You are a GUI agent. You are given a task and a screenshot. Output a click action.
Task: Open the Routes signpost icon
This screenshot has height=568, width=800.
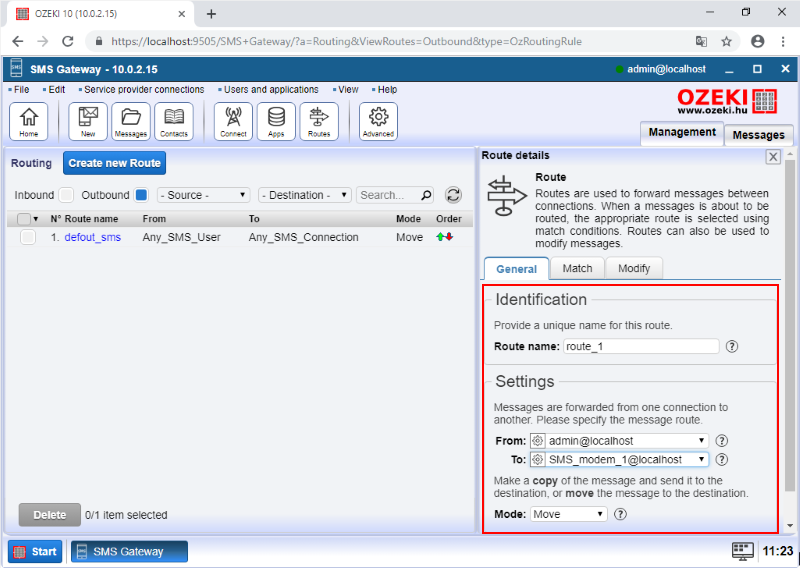point(319,121)
